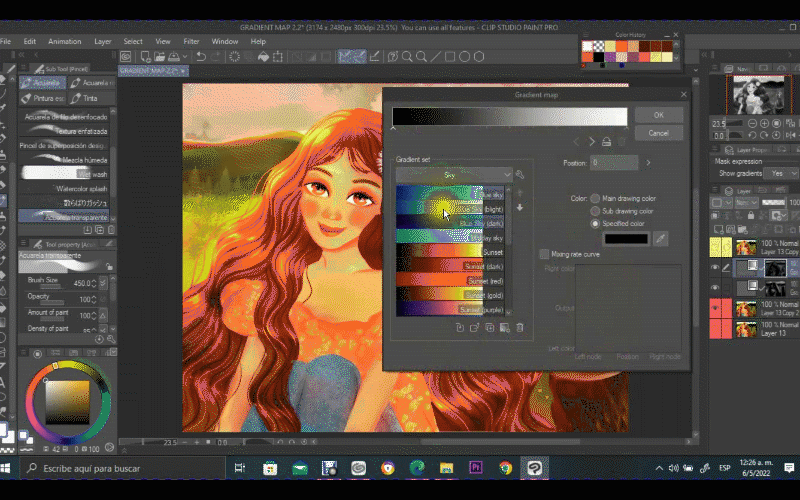Click the eyedropper icon beside the specified color
This screenshot has width=800, height=500.
pos(660,238)
